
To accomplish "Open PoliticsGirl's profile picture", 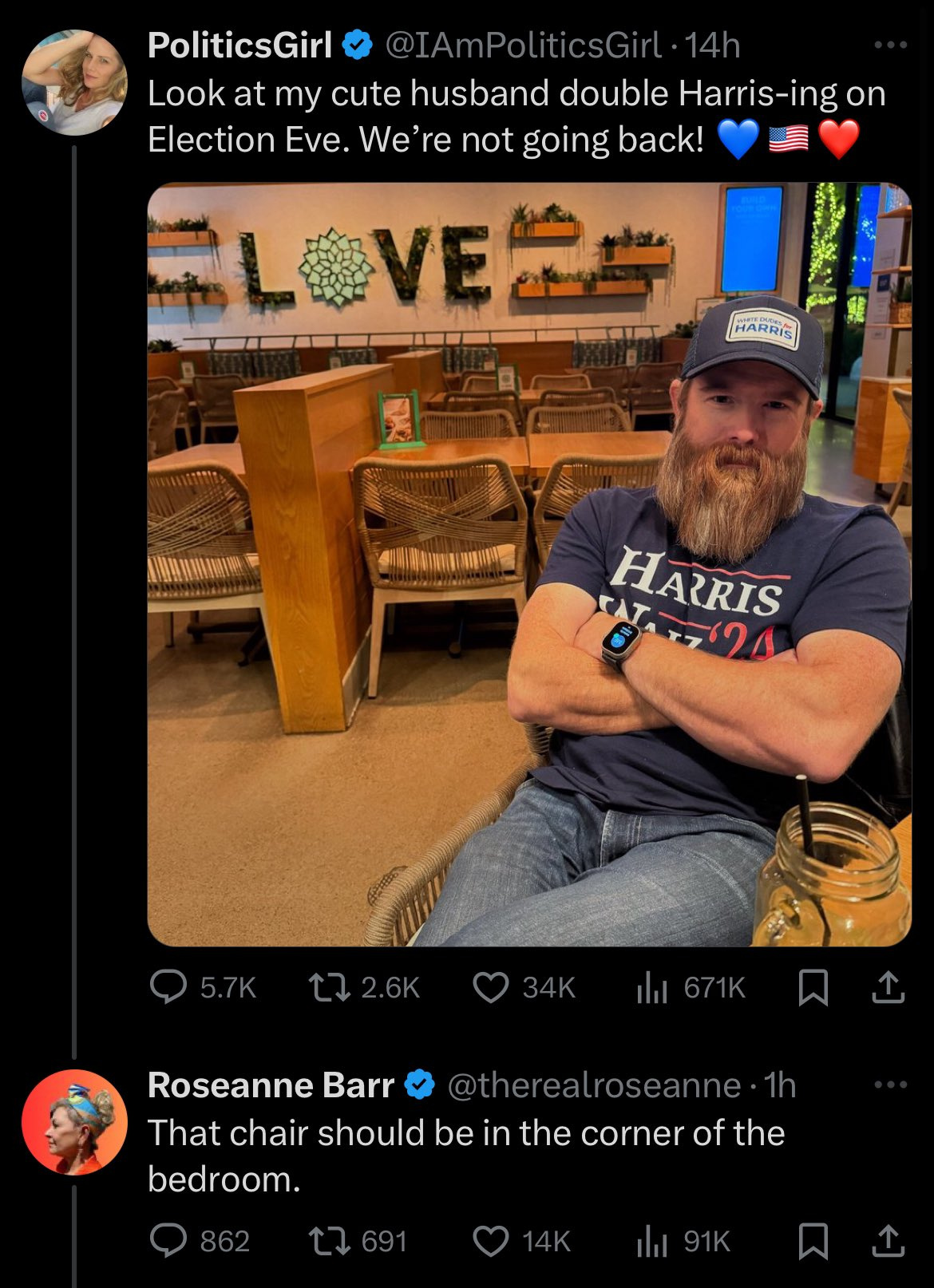I will (74, 82).
